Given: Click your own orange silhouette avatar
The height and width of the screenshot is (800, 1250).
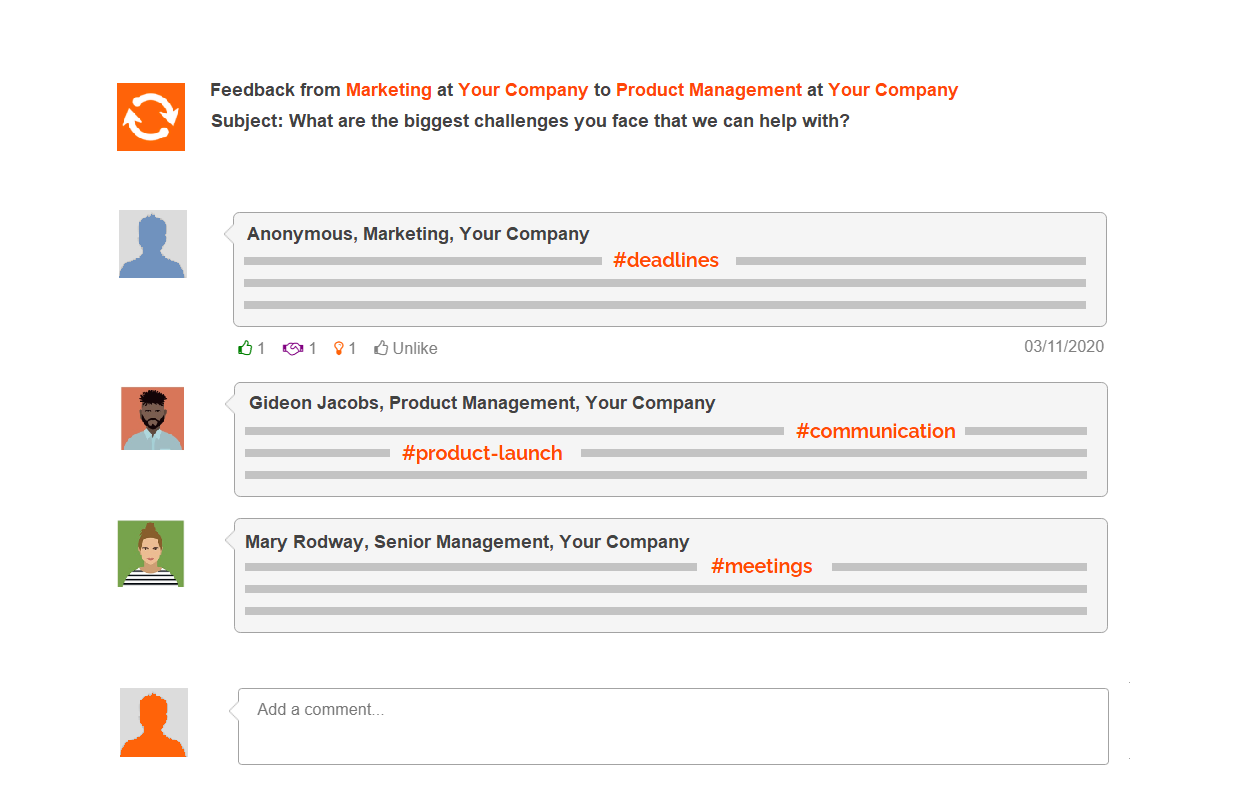Looking at the screenshot, I should 153,722.
